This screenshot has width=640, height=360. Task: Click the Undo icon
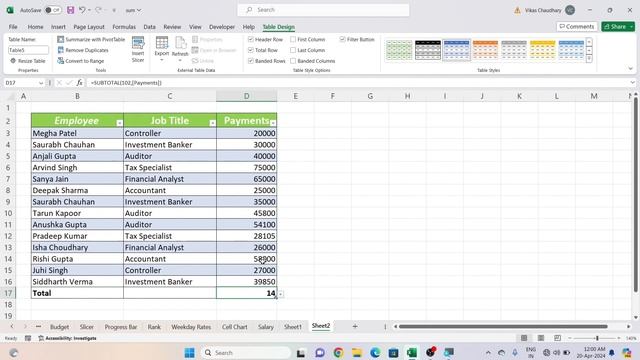(x=82, y=10)
